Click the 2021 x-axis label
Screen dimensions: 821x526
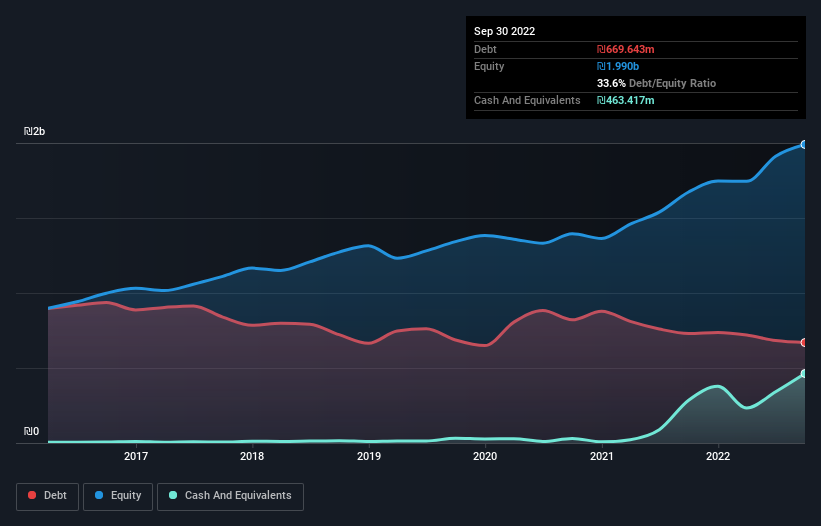pyautogui.click(x=602, y=456)
